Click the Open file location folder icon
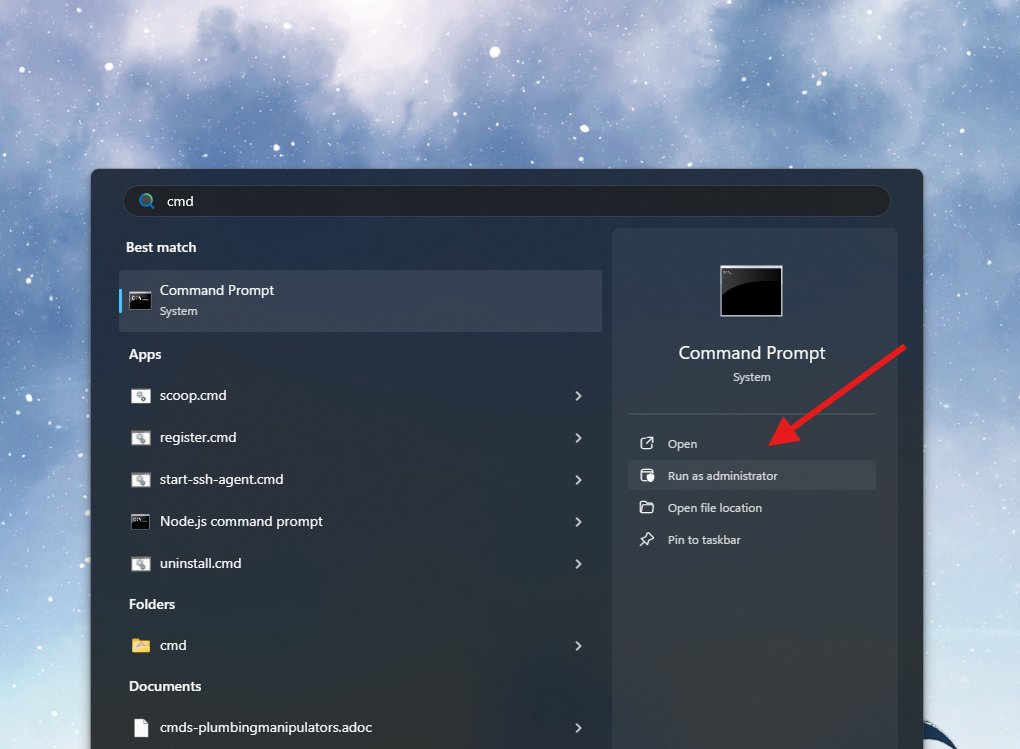1020x749 pixels. [647, 507]
